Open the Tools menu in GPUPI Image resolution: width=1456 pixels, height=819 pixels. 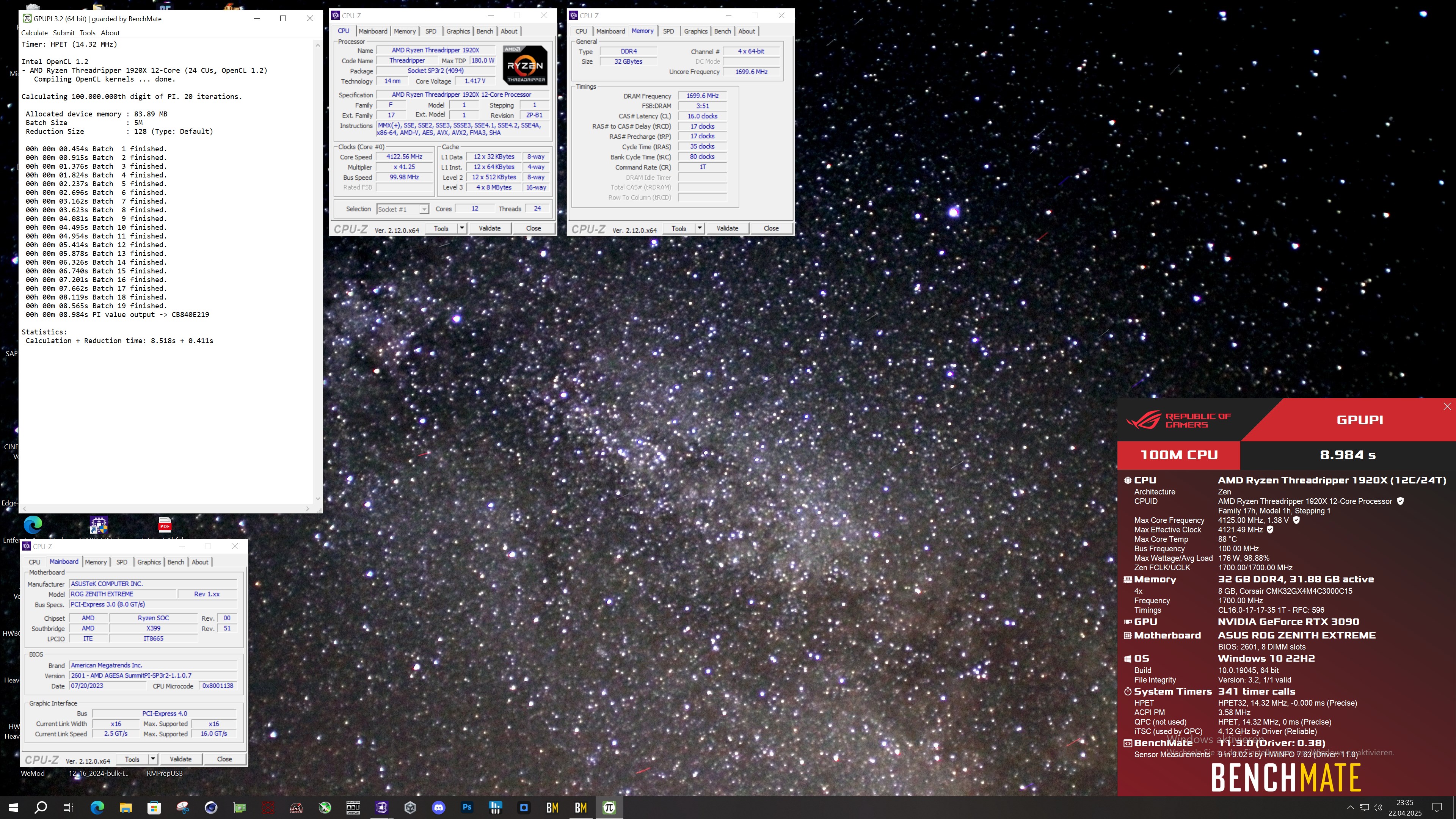click(88, 33)
